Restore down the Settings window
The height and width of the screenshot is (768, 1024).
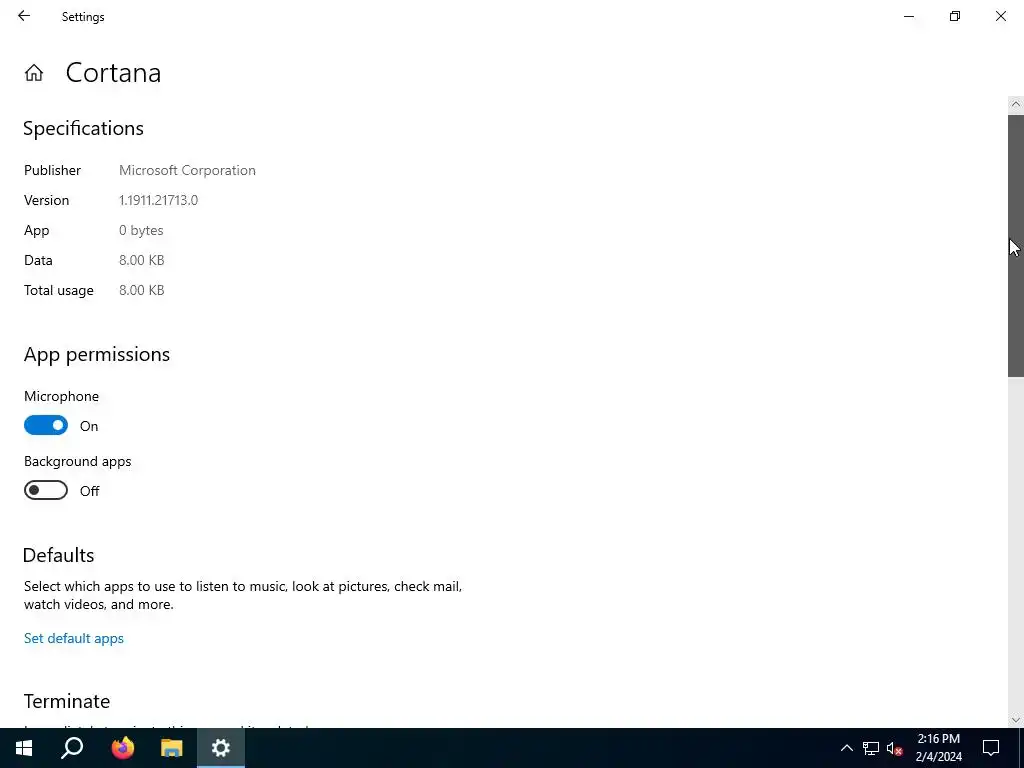tap(955, 16)
